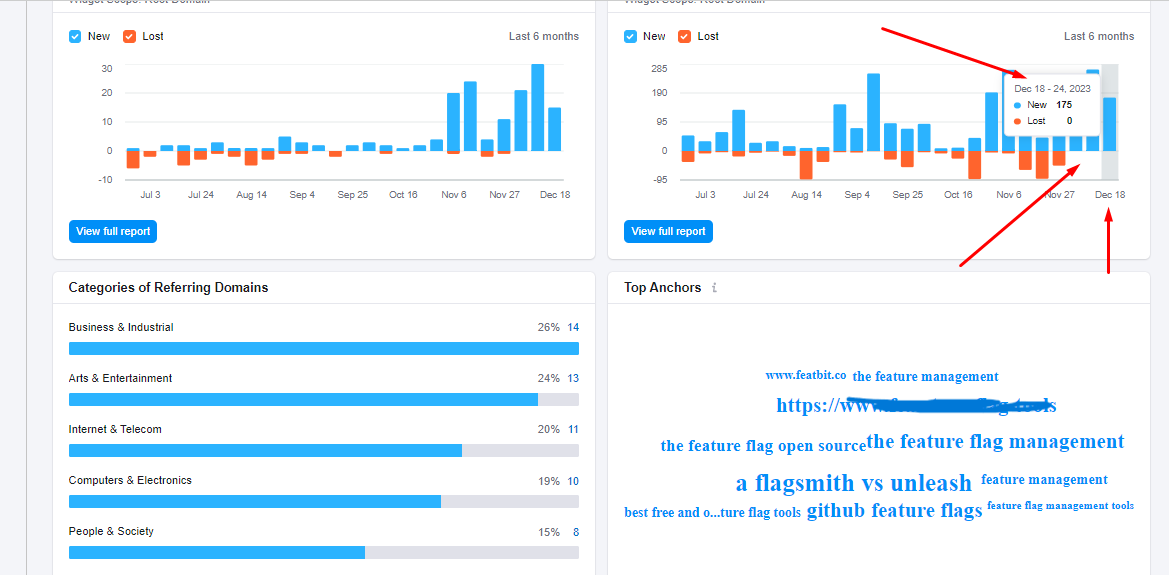The height and width of the screenshot is (575, 1169).
Task: Click the Business & Industrial category bar
Action: coord(323,348)
